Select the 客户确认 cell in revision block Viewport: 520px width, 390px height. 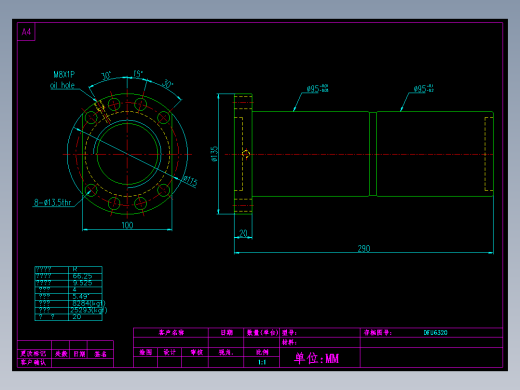pos(33,362)
